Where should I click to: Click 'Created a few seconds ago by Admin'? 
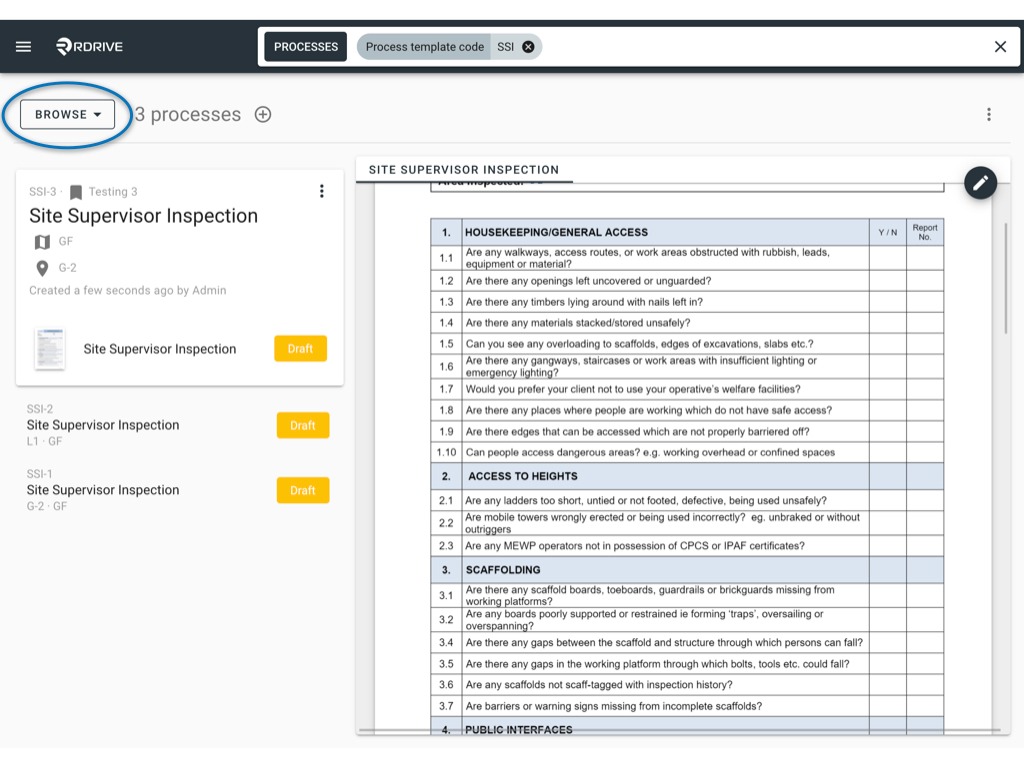click(x=128, y=291)
